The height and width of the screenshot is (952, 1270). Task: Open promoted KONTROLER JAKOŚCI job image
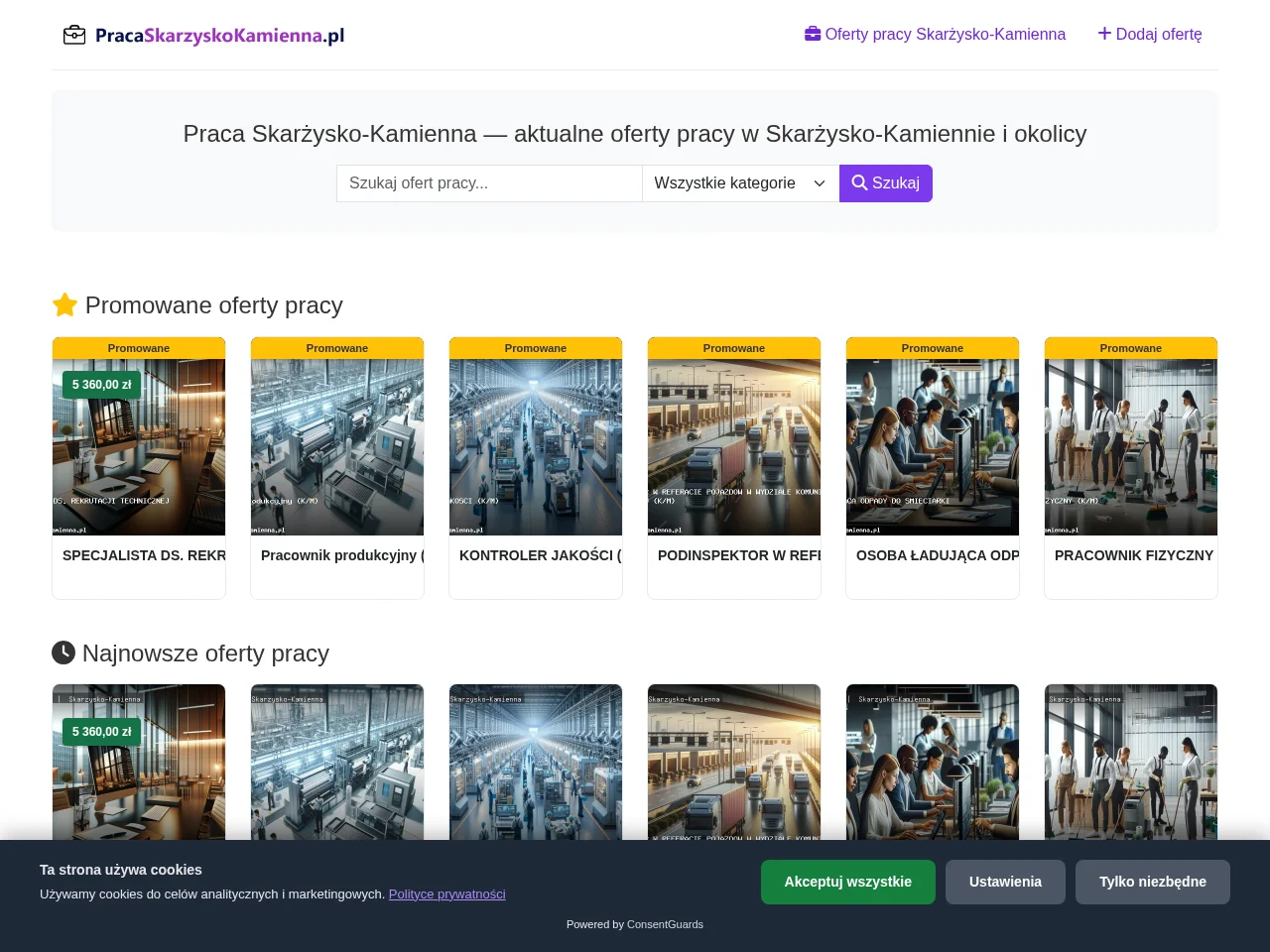(x=536, y=447)
